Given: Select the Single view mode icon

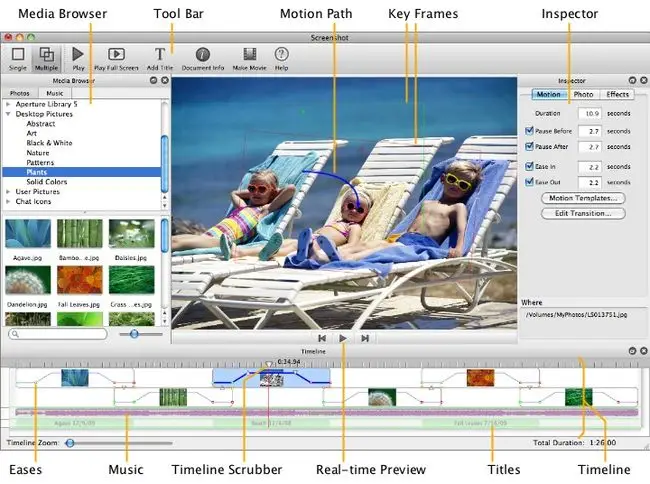Looking at the screenshot, I should pyautogui.click(x=18, y=54).
